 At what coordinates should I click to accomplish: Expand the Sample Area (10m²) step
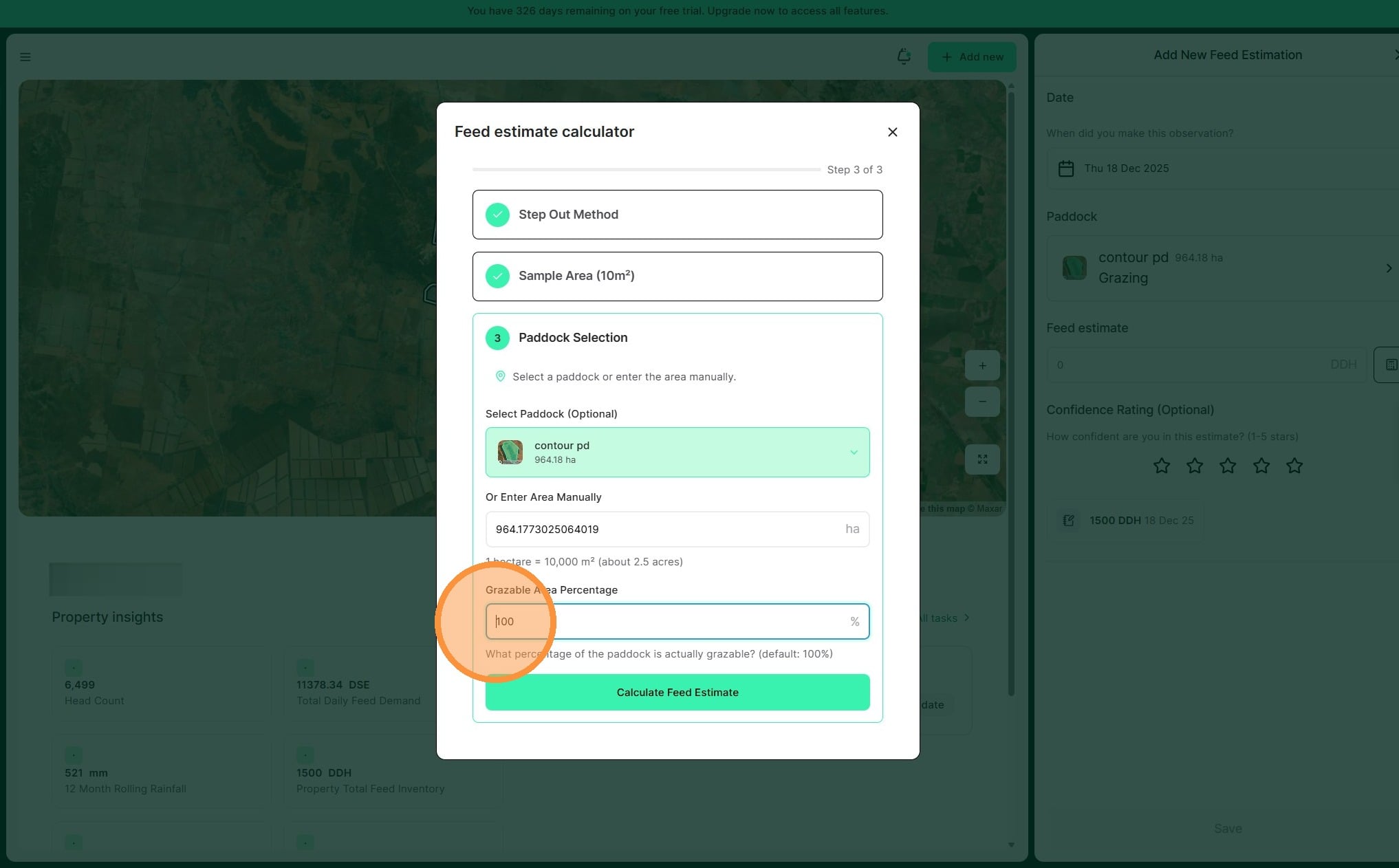(677, 276)
